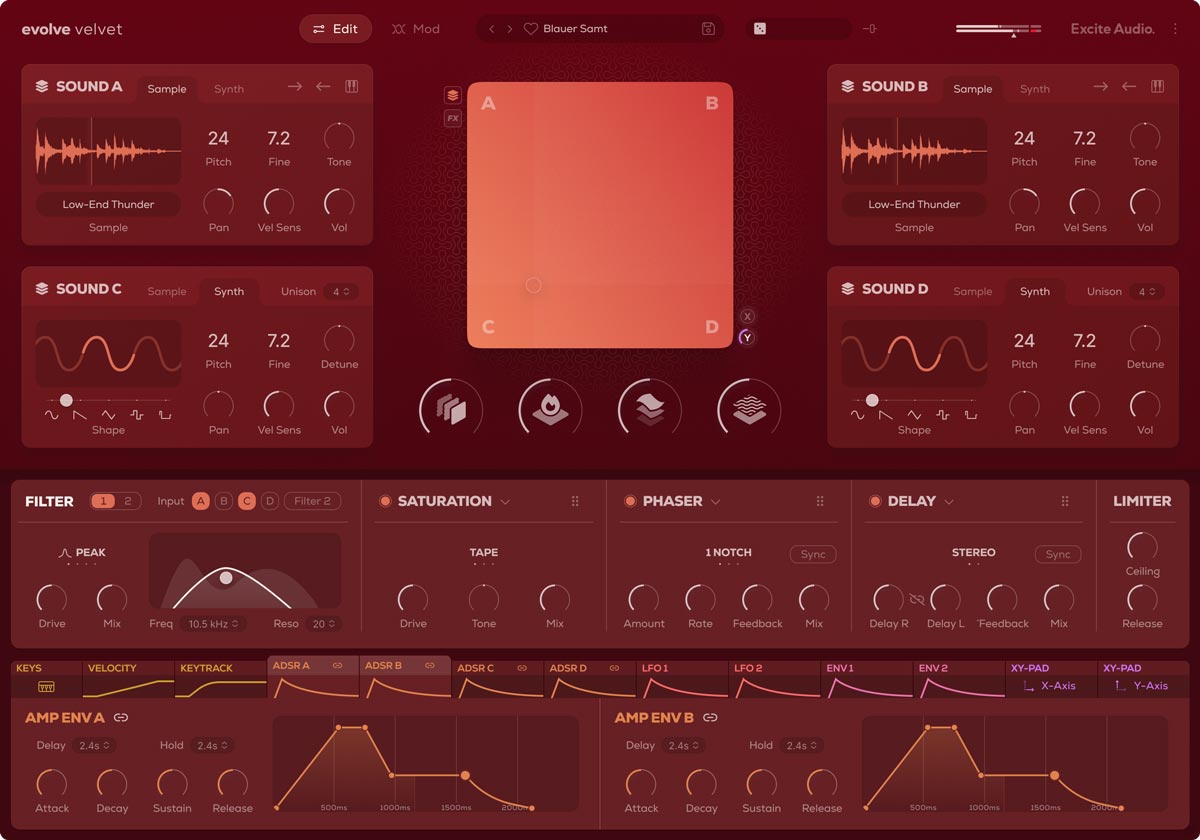Switch Sound B to the Synth tab
This screenshot has height=840, width=1200.
(x=1035, y=88)
